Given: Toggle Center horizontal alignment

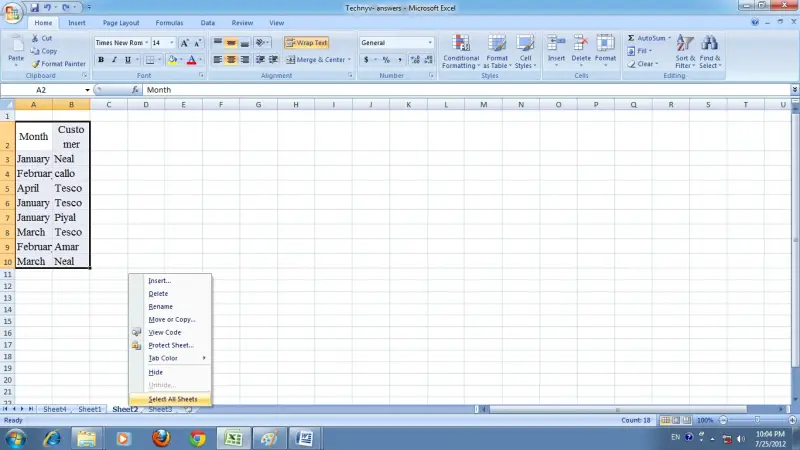Looking at the screenshot, I should [231, 60].
